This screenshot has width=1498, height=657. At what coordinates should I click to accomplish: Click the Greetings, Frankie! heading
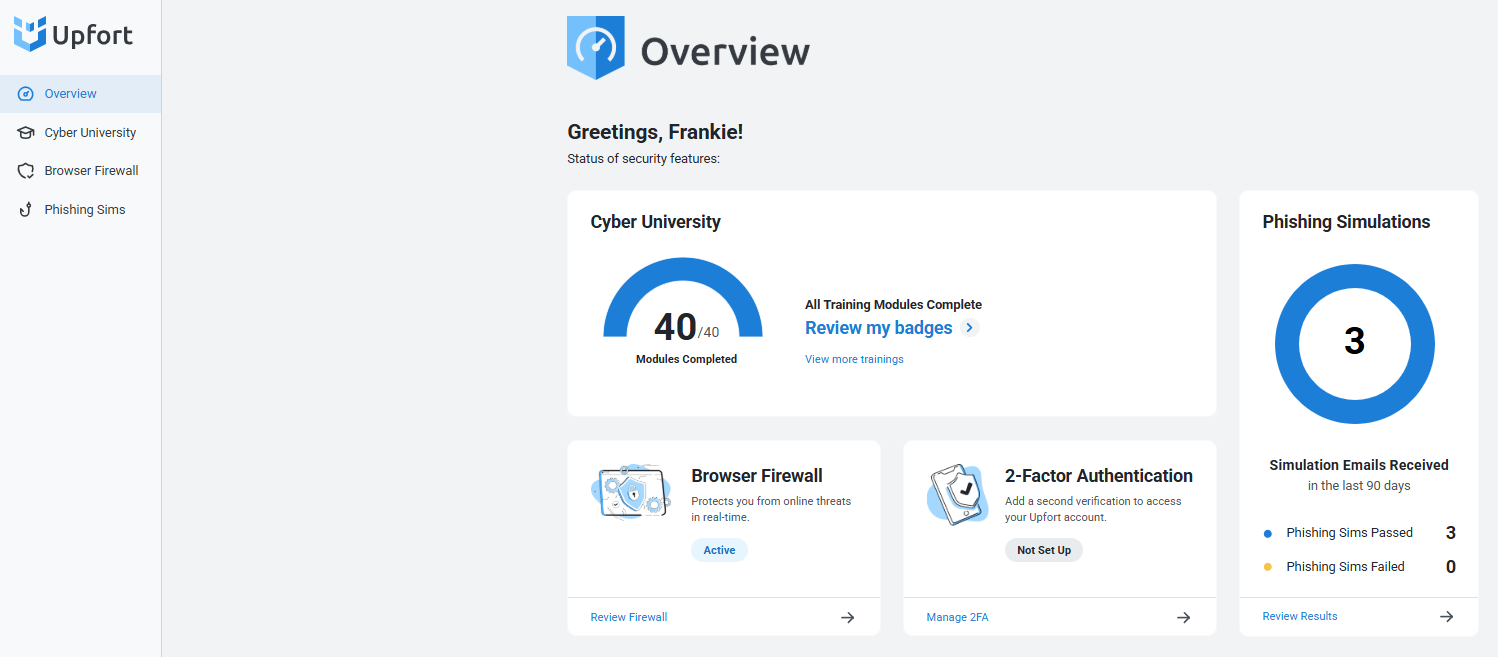655,132
